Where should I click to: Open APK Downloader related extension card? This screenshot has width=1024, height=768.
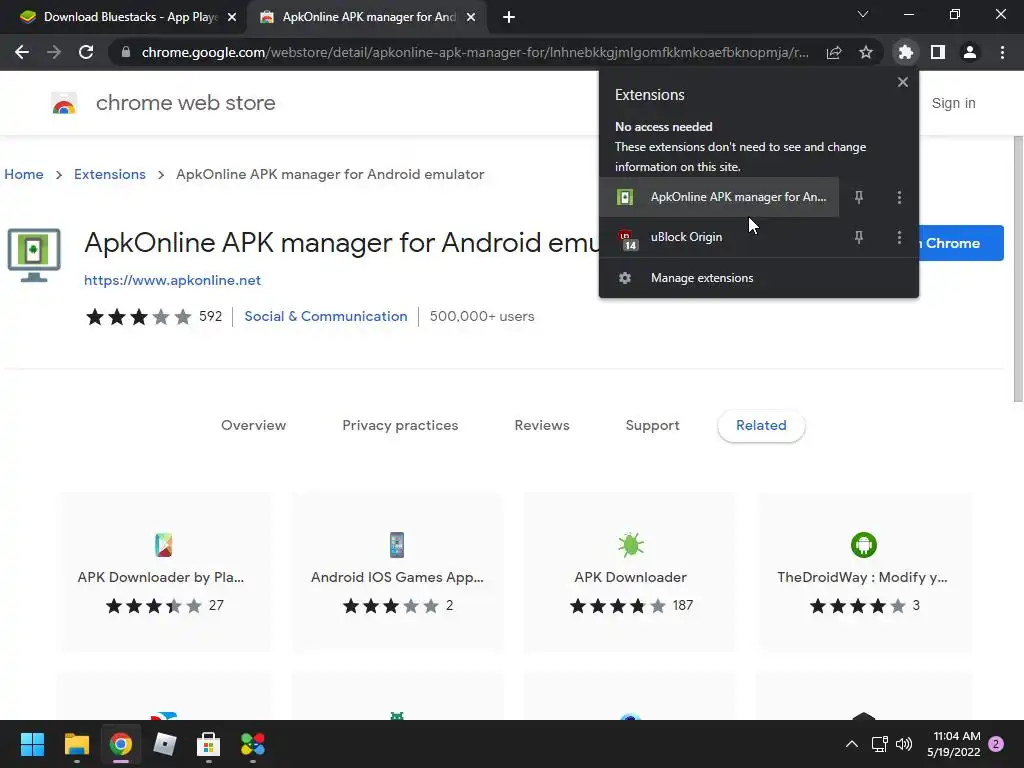point(630,572)
